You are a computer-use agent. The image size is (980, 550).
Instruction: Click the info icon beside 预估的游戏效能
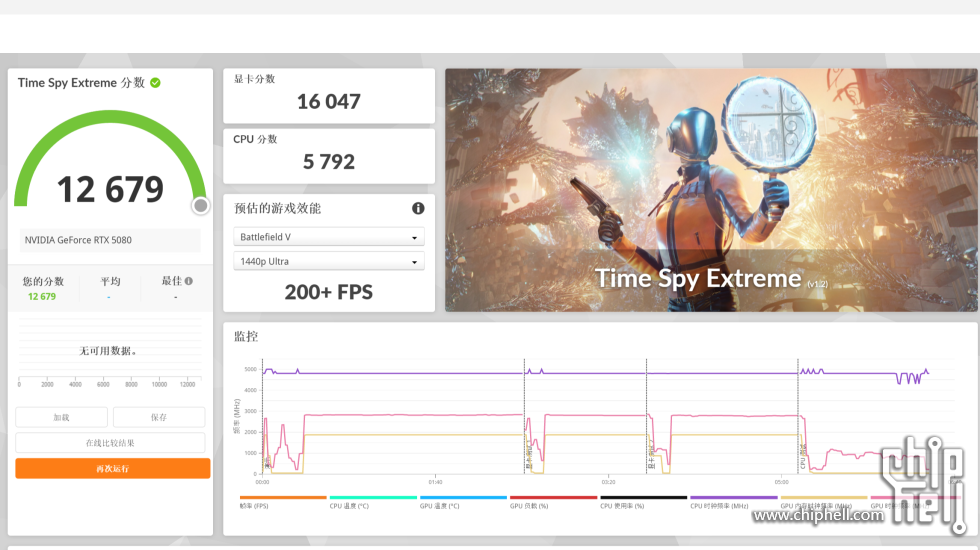418,208
